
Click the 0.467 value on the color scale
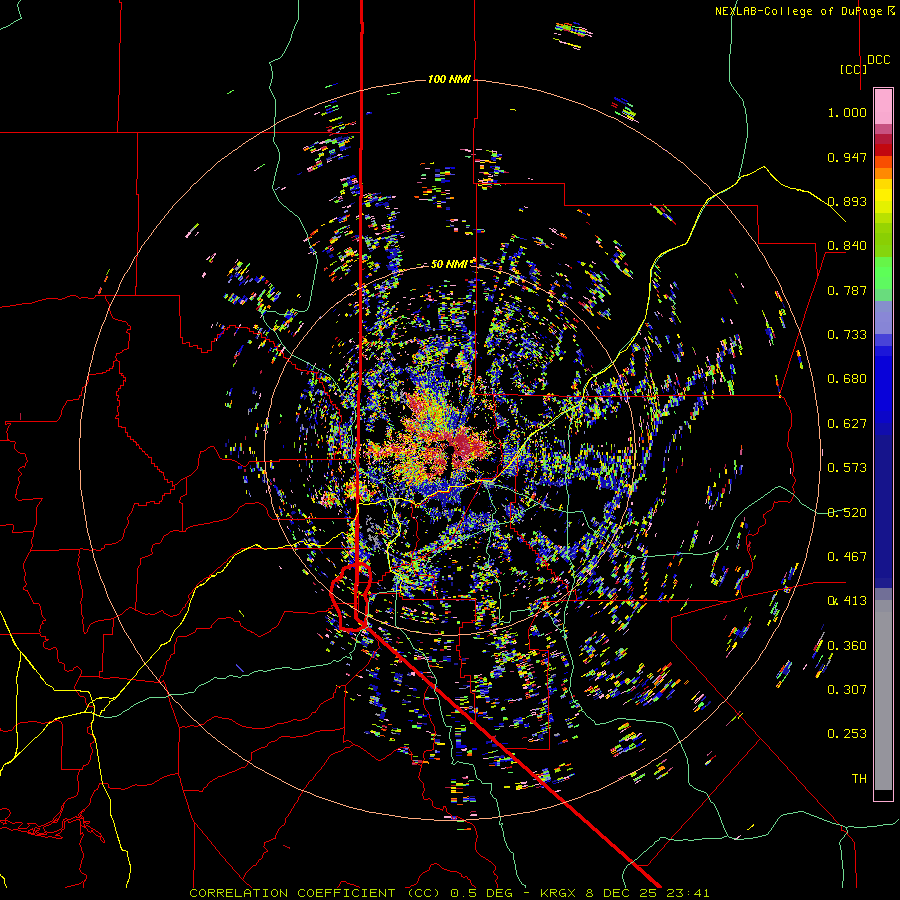847,557
